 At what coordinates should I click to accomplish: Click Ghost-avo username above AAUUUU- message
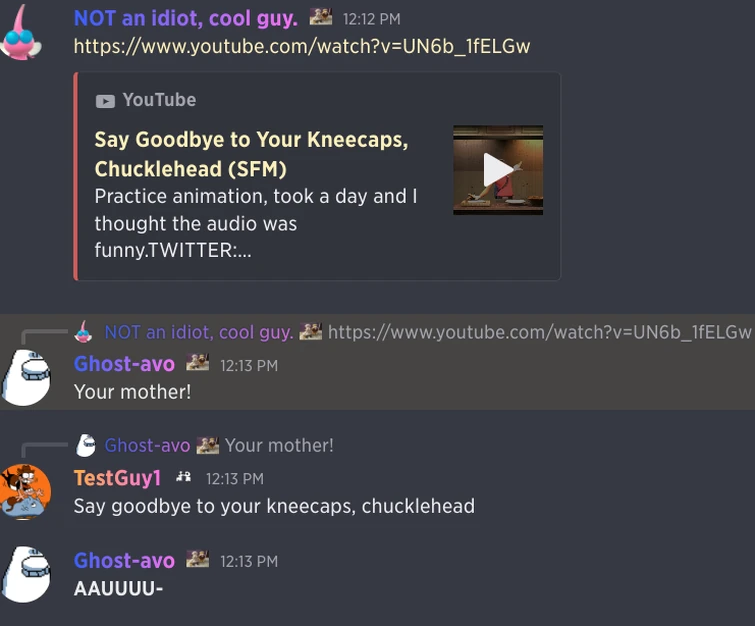pyautogui.click(x=124, y=561)
